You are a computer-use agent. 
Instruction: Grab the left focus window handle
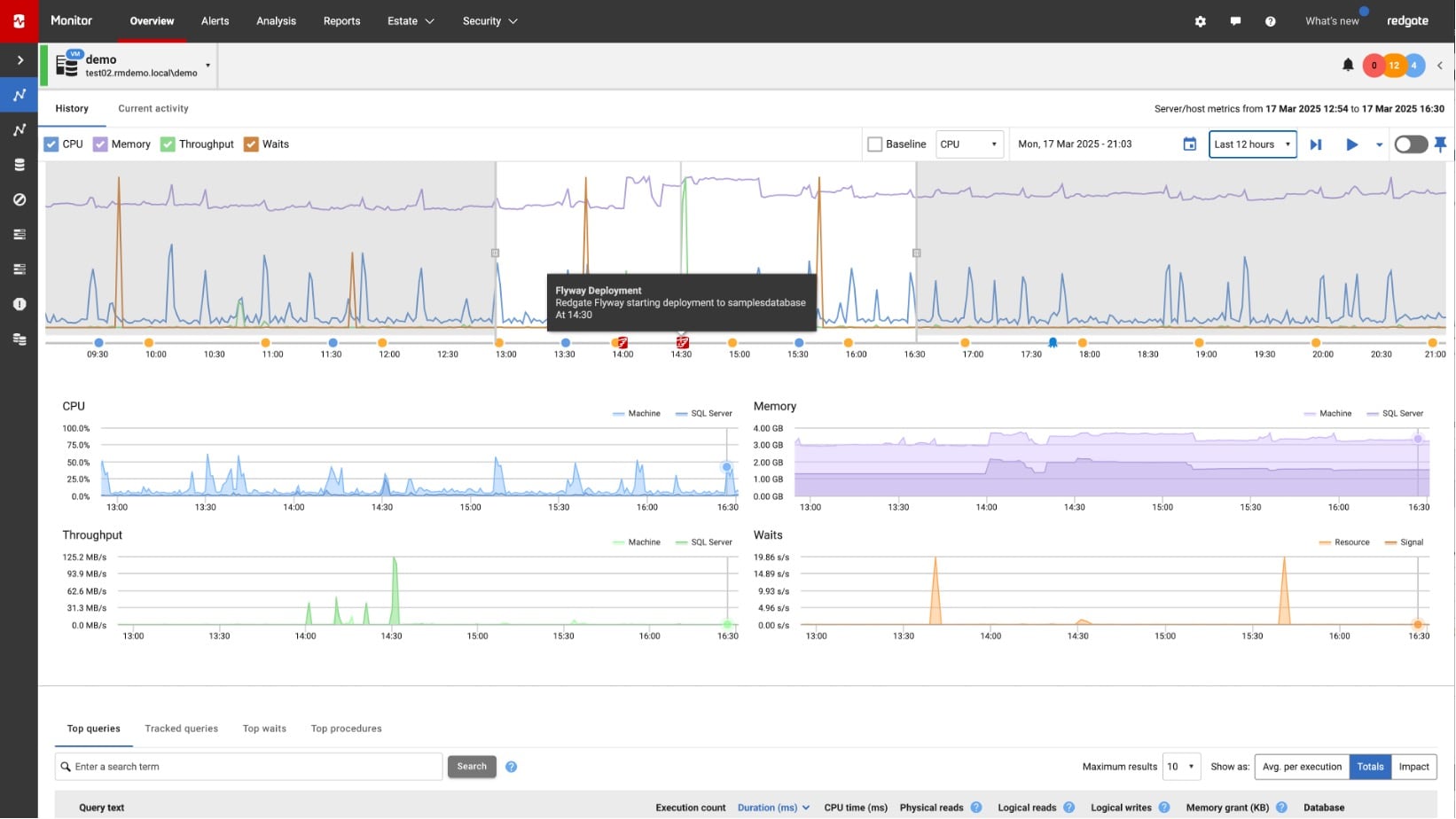pyautogui.click(x=495, y=253)
